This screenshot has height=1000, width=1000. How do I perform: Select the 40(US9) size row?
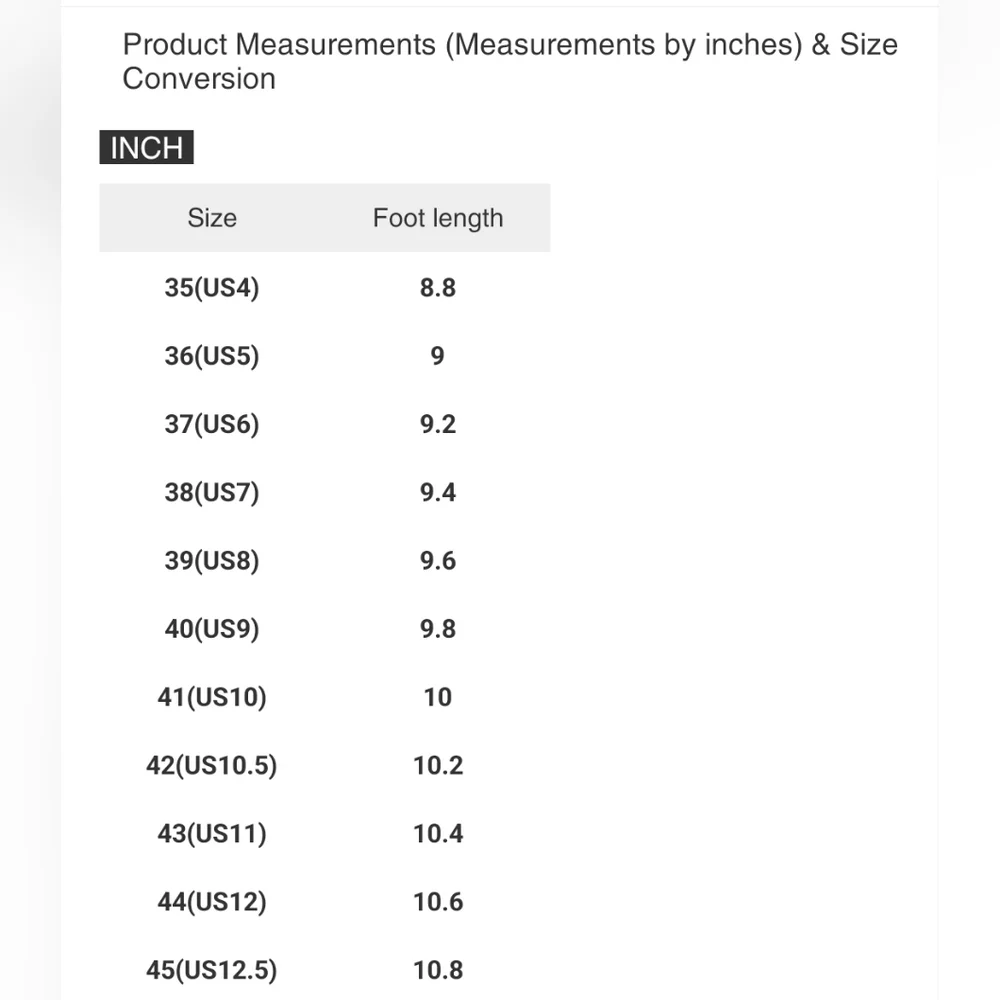click(x=325, y=629)
